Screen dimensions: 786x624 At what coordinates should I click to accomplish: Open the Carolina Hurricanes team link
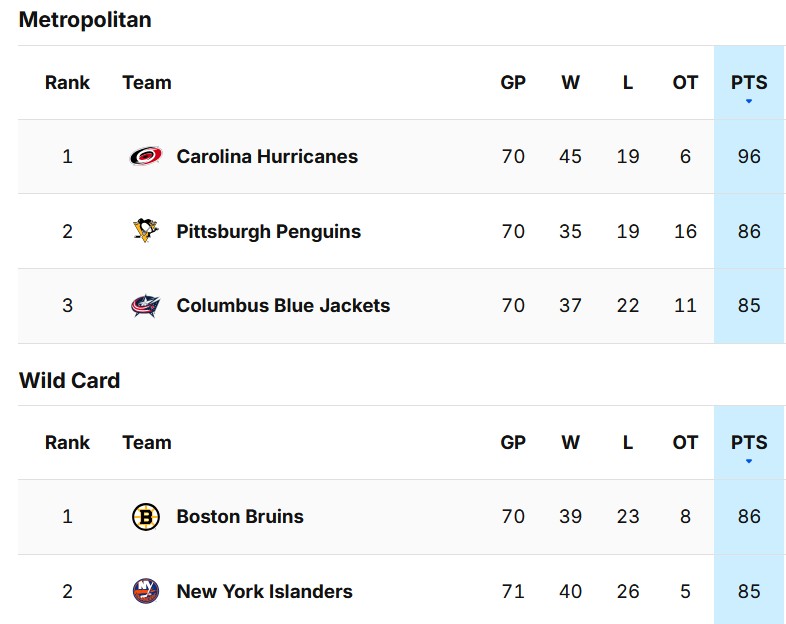(x=267, y=156)
